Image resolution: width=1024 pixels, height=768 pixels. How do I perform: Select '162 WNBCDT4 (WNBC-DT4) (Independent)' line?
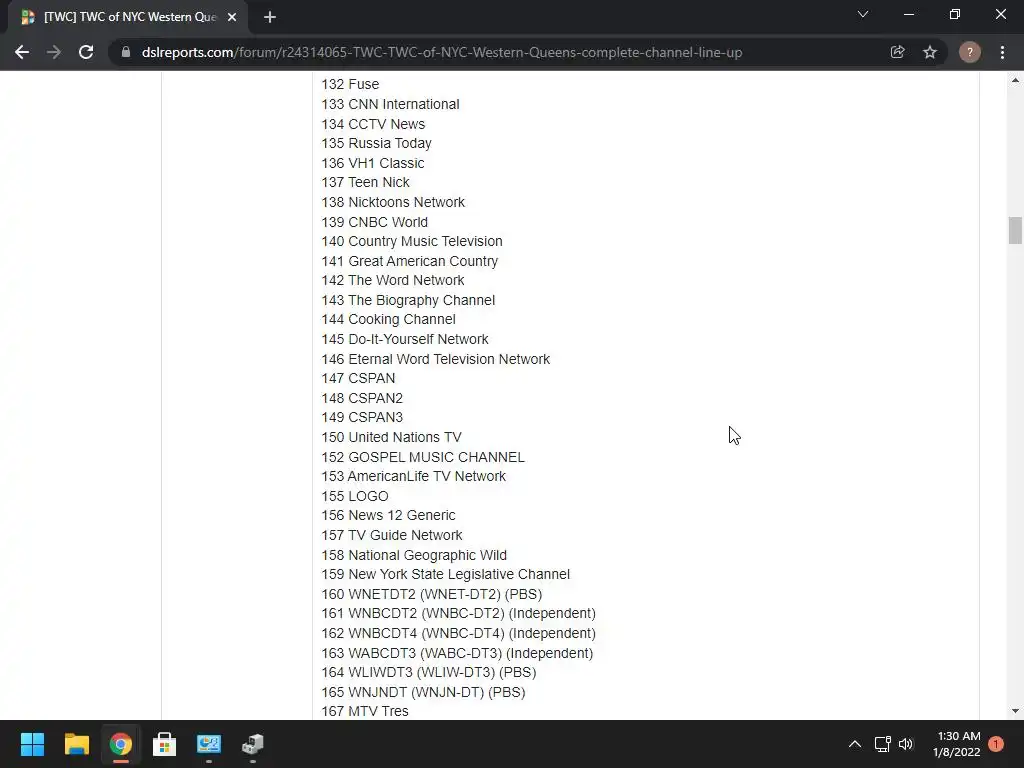pyautogui.click(x=458, y=633)
